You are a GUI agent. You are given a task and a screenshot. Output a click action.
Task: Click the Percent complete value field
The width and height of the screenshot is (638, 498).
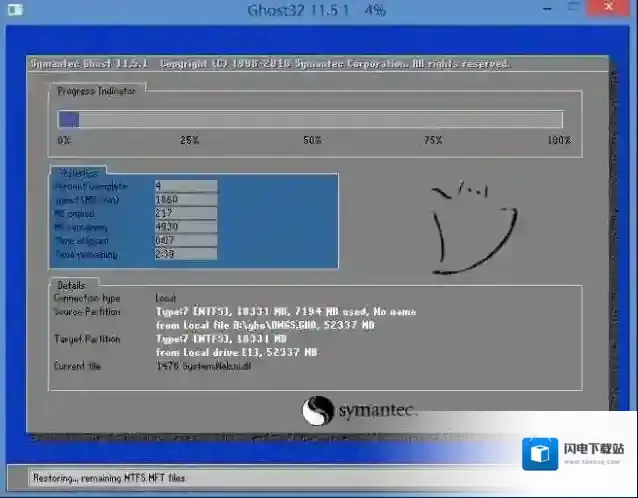tap(185, 186)
